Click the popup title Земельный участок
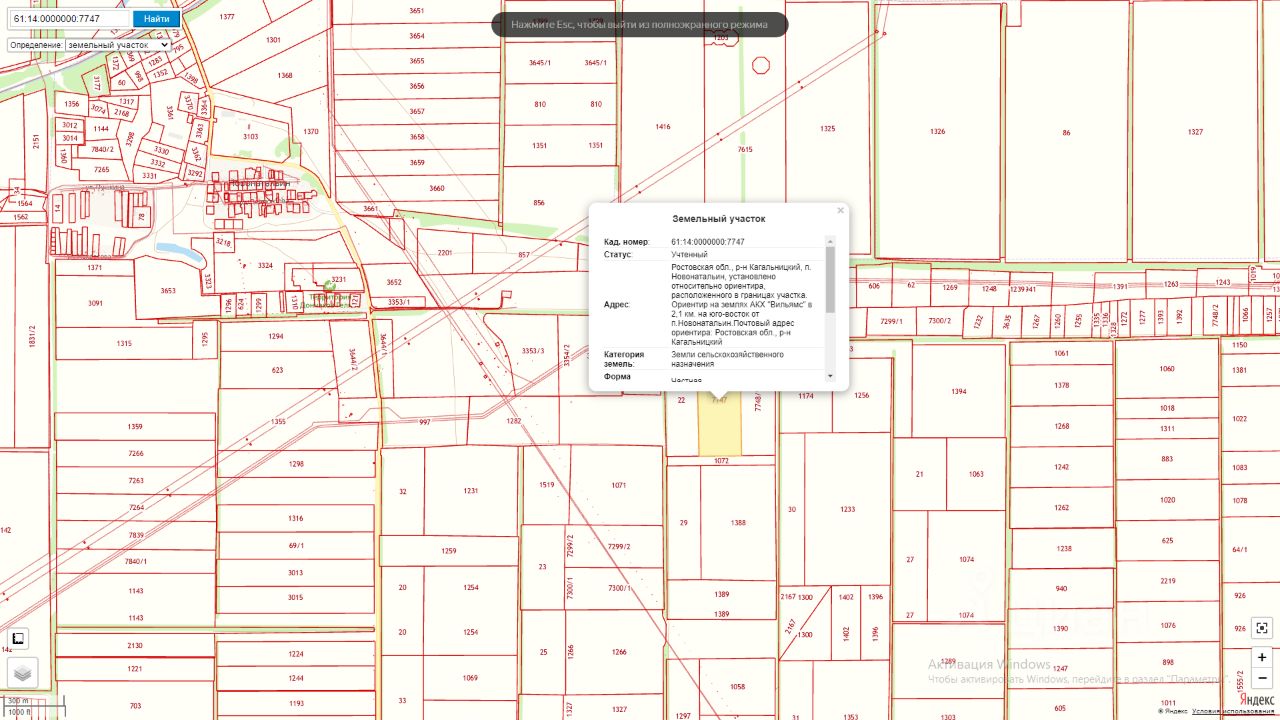Image resolution: width=1280 pixels, height=720 pixels. (x=718, y=218)
